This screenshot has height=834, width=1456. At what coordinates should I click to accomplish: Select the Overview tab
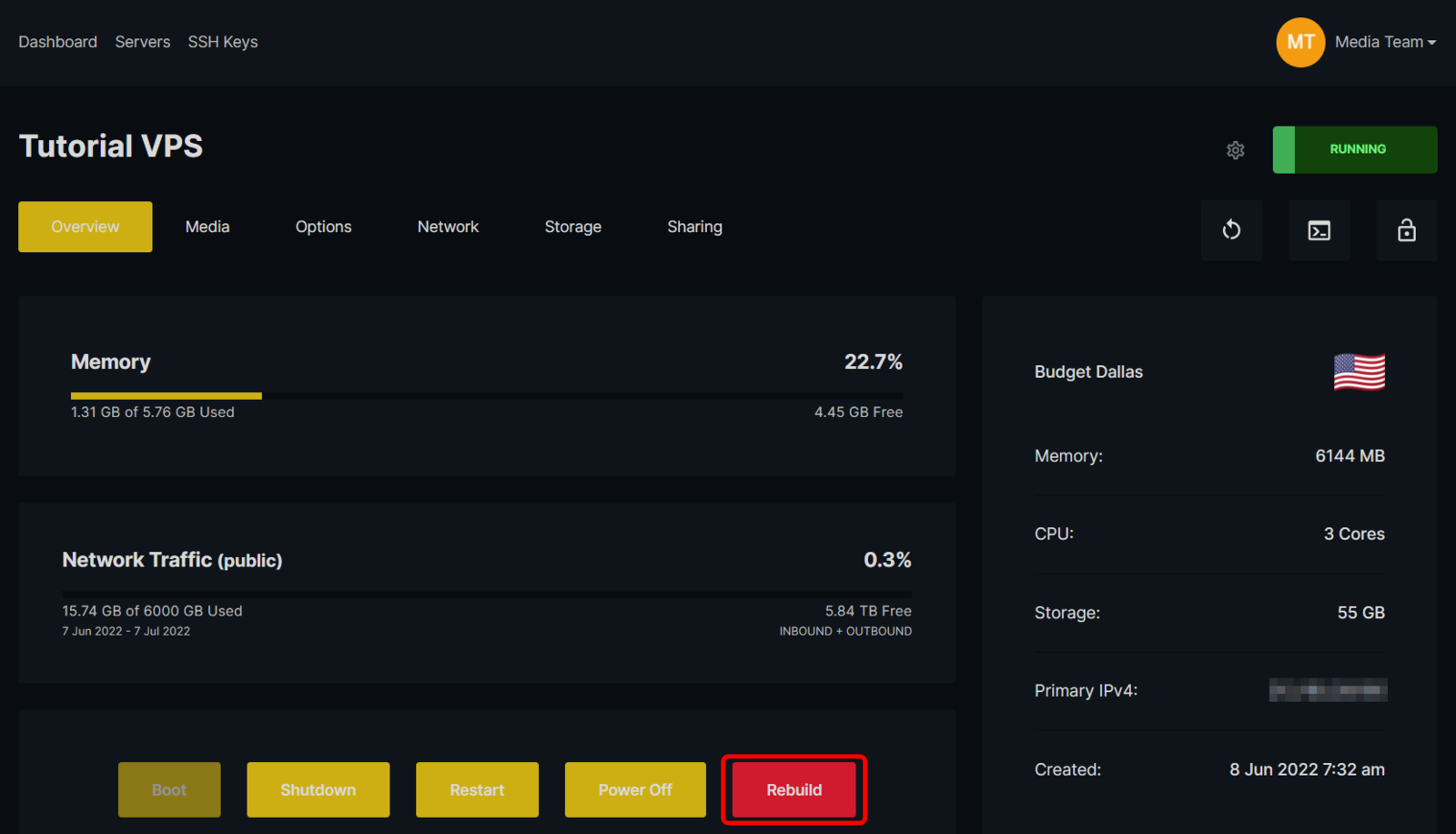(86, 227)
